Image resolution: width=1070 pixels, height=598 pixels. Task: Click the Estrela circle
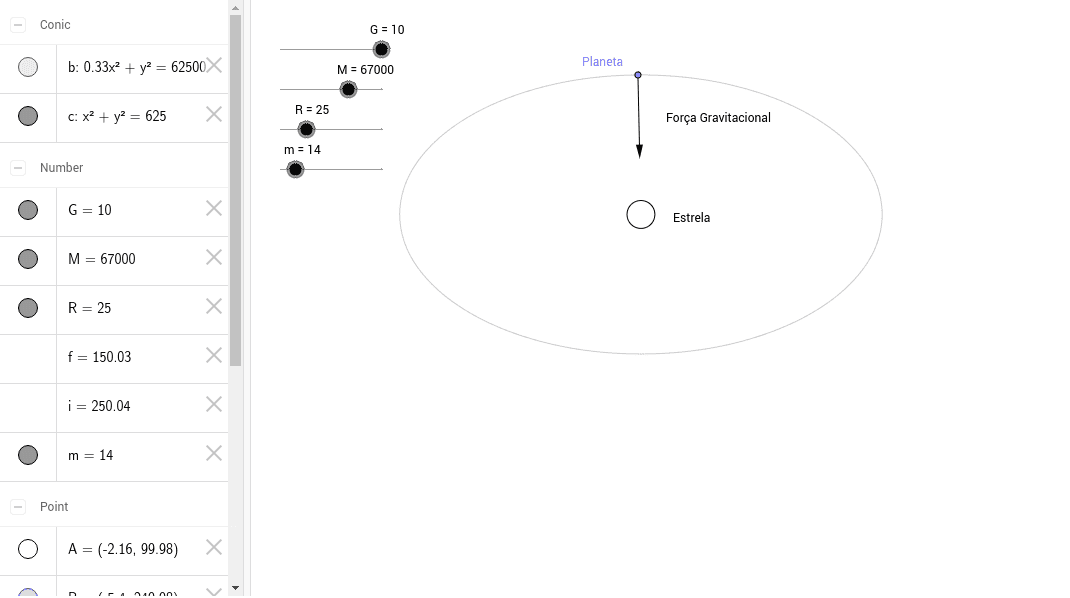(641, 215)
